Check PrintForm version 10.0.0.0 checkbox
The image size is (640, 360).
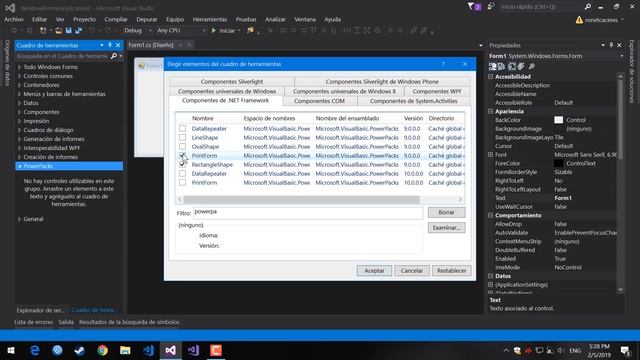pyautogui.click(x=182, y=182)
